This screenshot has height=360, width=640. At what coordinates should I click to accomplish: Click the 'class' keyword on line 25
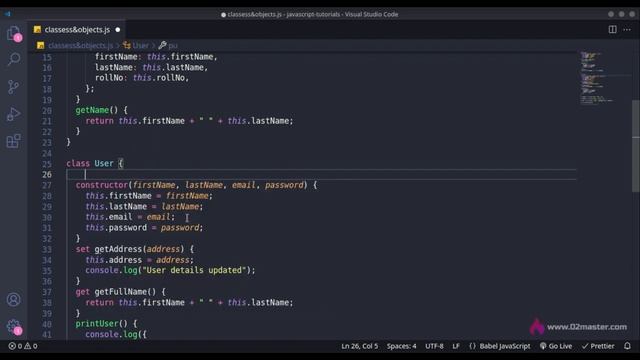[78, 164]
